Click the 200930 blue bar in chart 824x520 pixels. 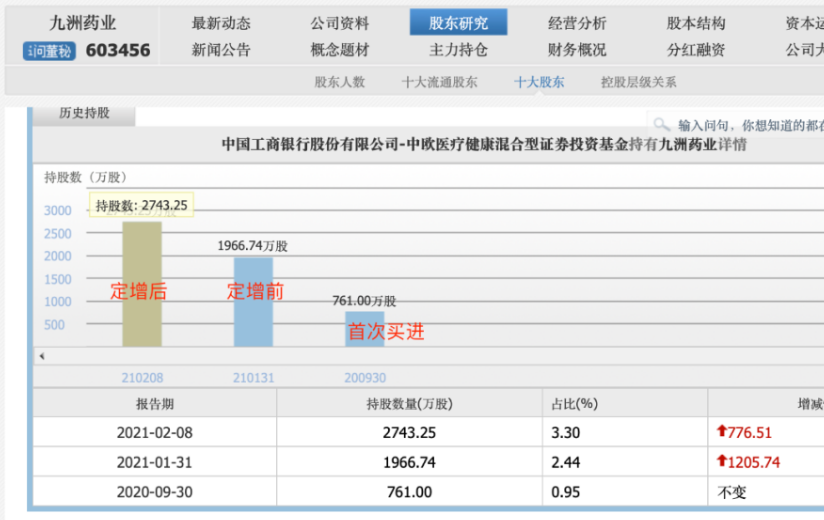tap(365, 329)
